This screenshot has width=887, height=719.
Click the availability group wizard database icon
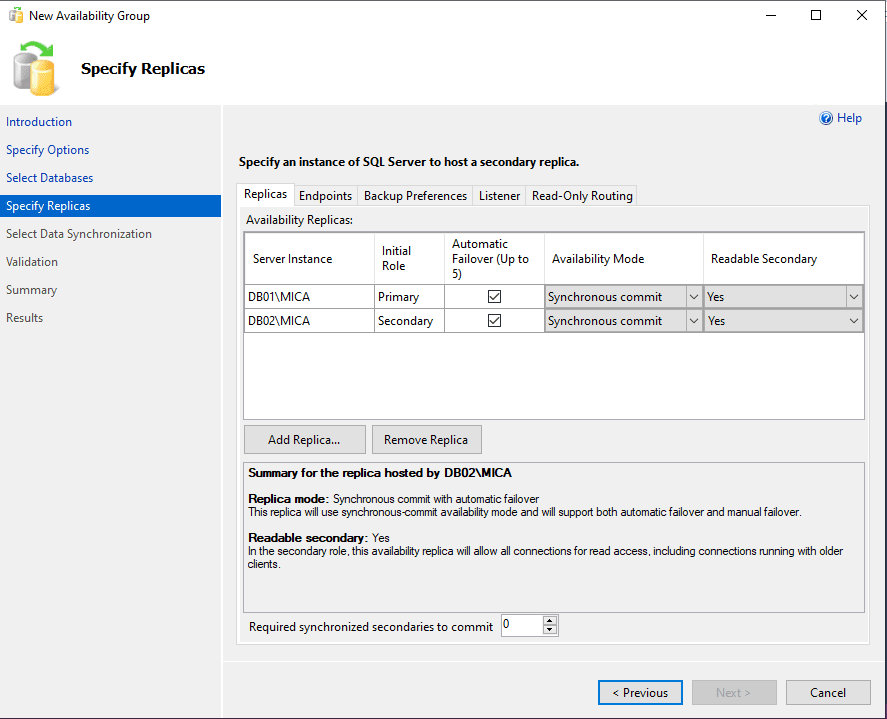(x=37, y=68)
